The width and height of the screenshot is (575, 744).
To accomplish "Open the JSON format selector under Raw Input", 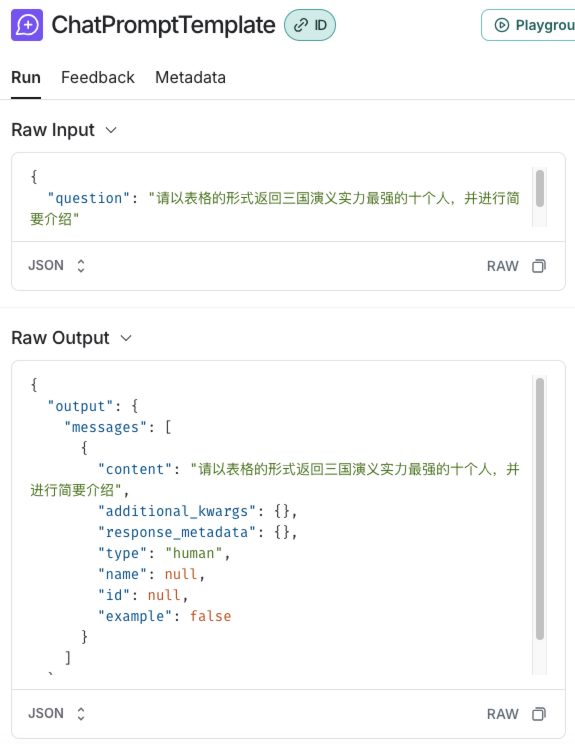I will coord(56,266).
